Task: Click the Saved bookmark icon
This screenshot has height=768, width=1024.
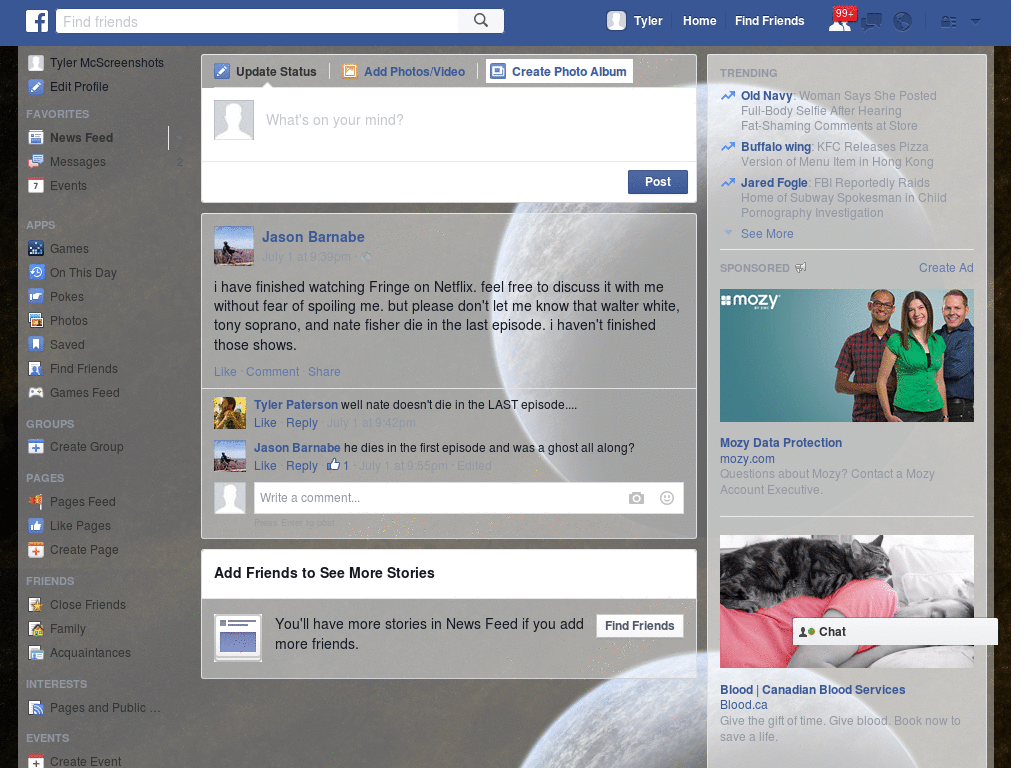Action: click(x=36, y=345)
